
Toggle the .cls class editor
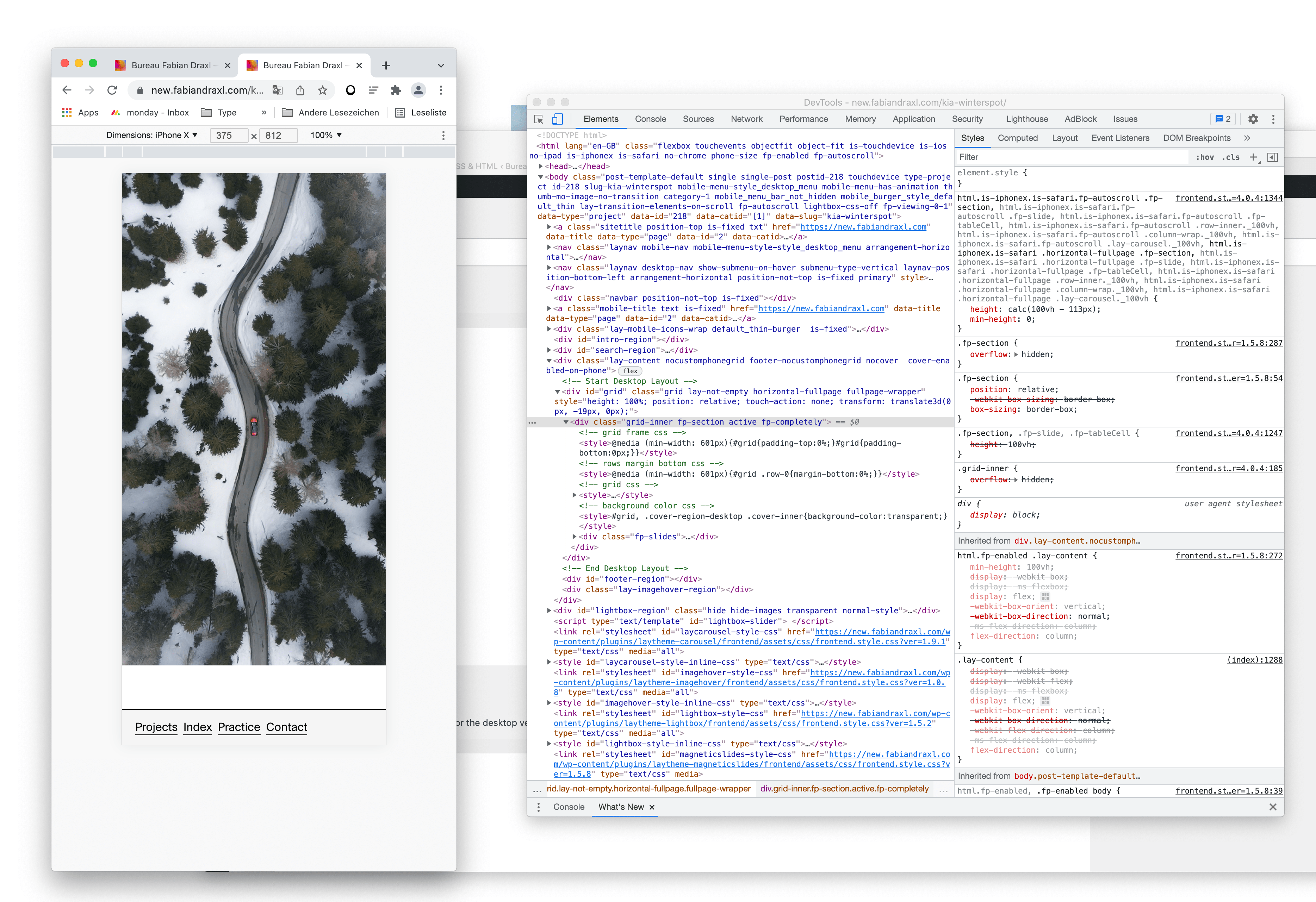click(x=1230, y=157)
